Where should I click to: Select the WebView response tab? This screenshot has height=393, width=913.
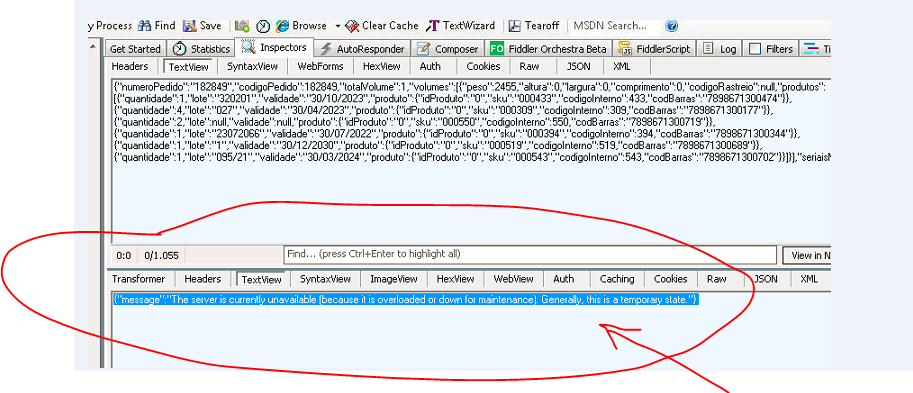click(x=514, y=279)
